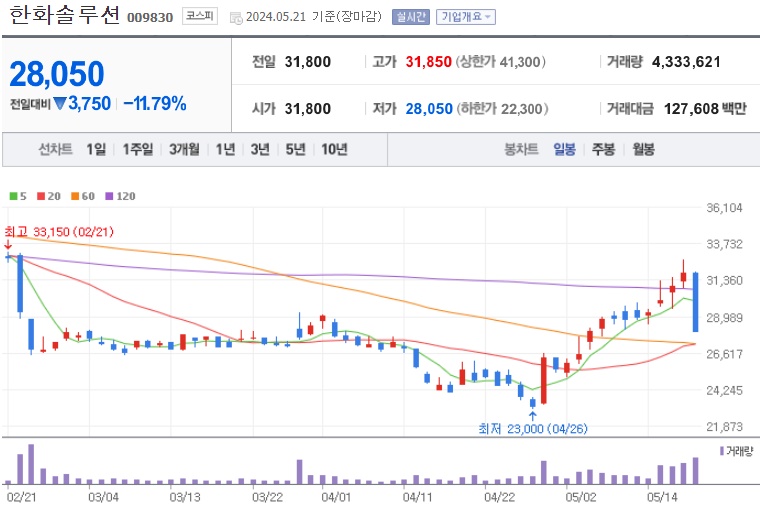Select the 1주일 line chart period
The image size is (760, 508).
tap(138, 149)
